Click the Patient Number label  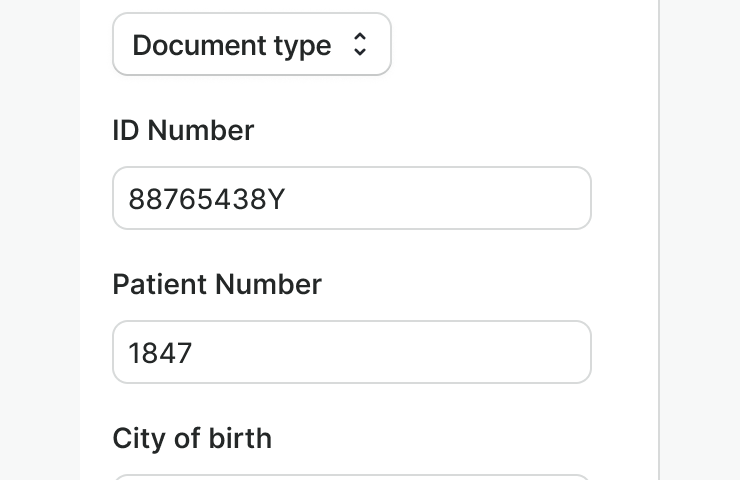[x=217, y=284]
